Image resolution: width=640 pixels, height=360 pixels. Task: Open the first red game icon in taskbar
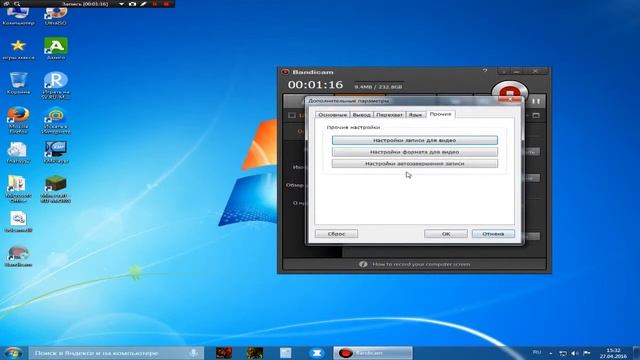(x=224, y=353)
